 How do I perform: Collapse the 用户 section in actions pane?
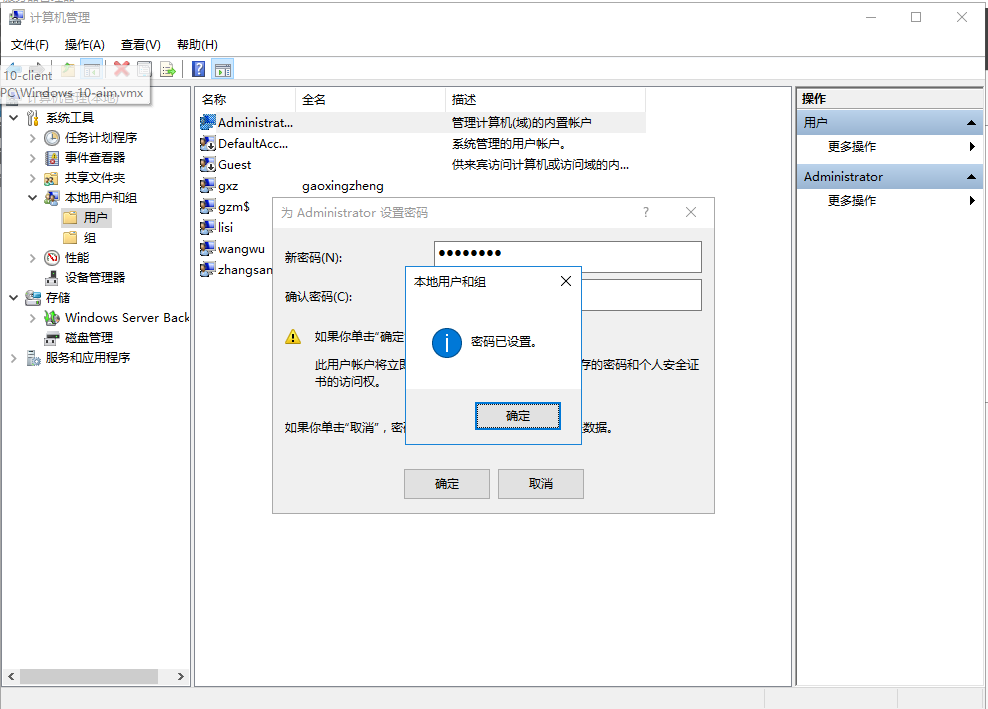971,123
